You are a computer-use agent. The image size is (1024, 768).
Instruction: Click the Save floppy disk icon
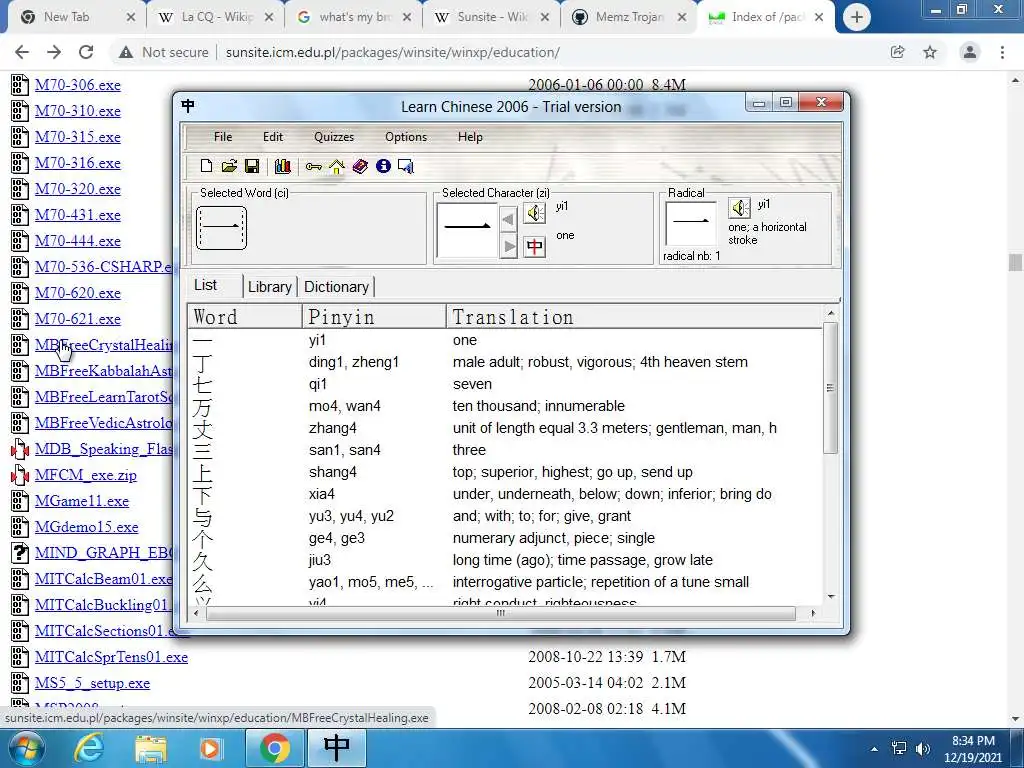click(251, 166)
